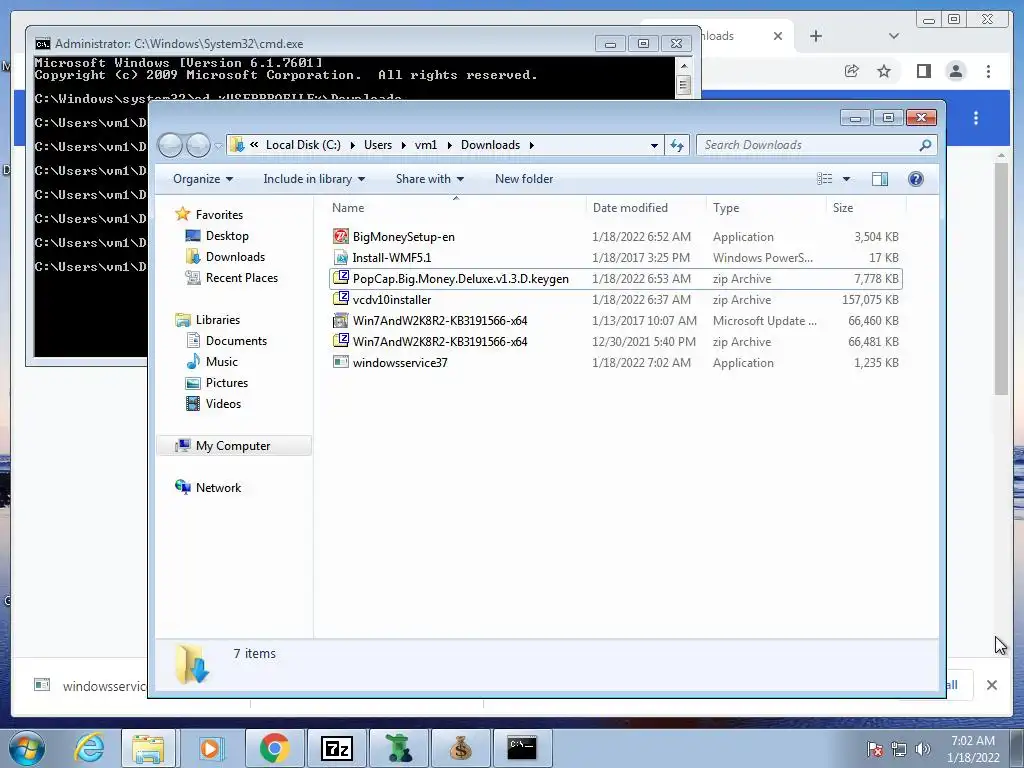Viewport: 1024px width, 768px height.
Task: Open Chrome tab search chevron
Action: coord(893,36)
